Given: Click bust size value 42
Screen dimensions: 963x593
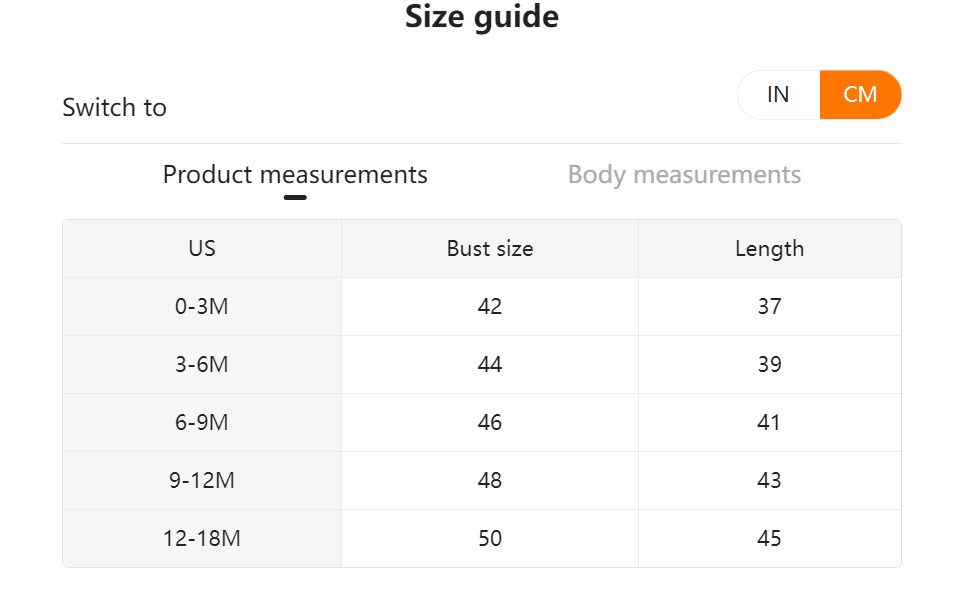Looking at the screenshot, I should click(x=490, y=307).
